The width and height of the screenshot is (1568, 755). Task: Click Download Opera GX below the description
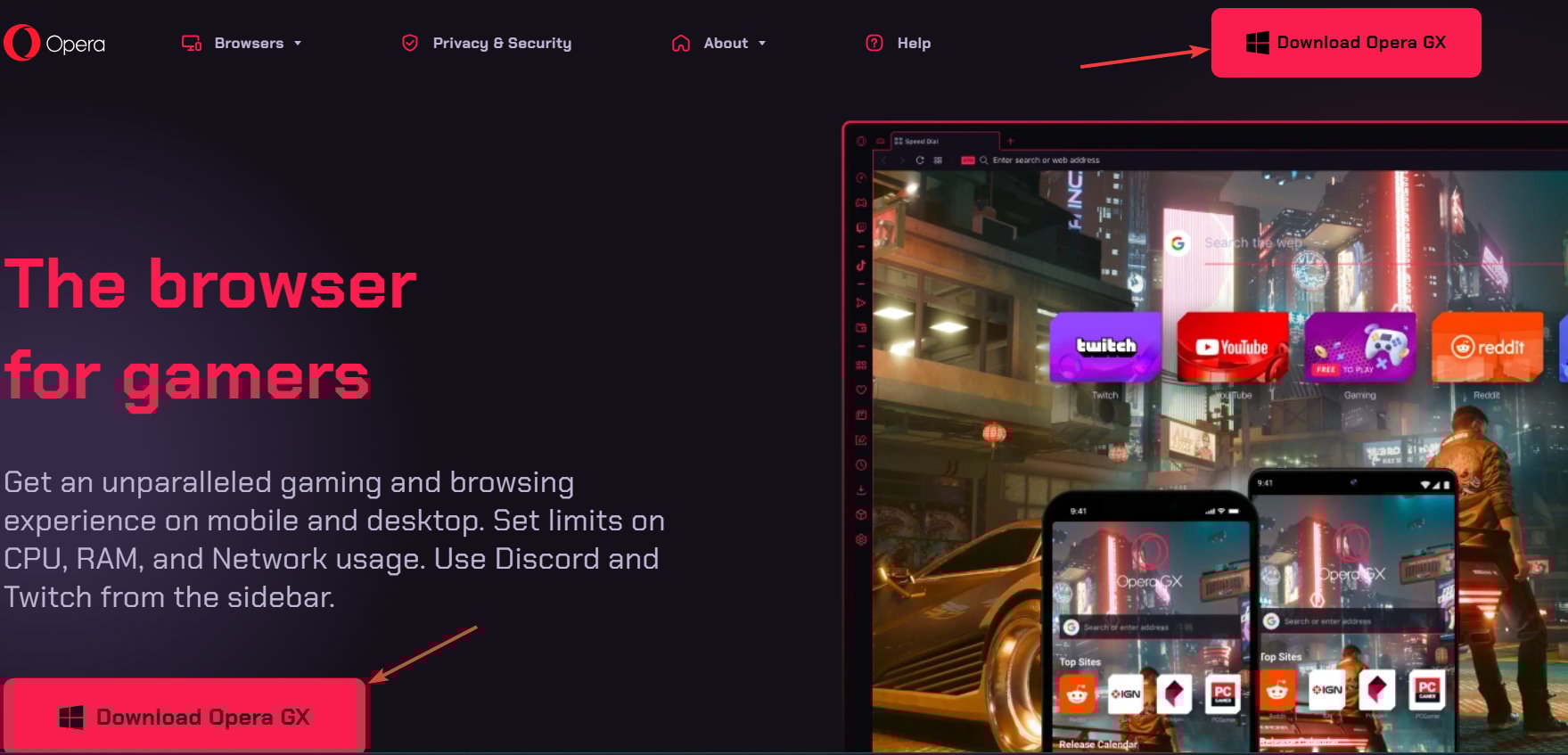[185, 717]
